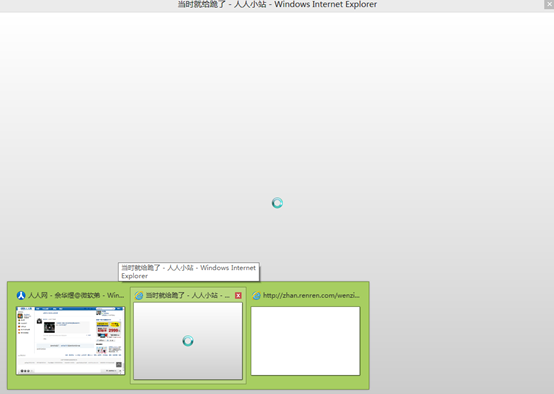Click the 人人网 preview title text
554x394 pixels.
76,295
